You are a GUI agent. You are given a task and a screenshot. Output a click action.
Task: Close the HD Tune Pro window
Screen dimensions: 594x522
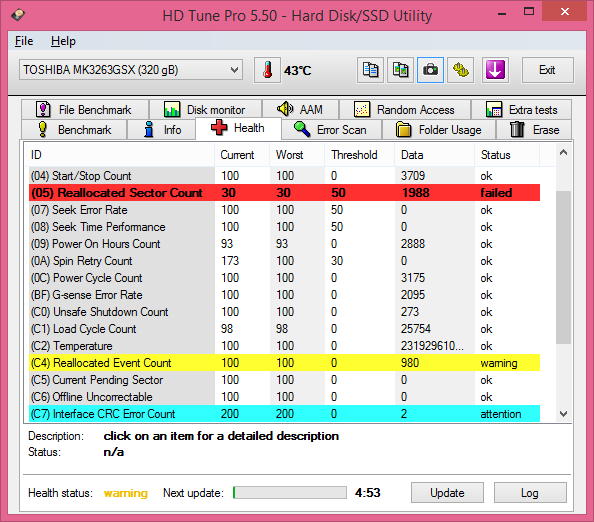pos(564,11)
